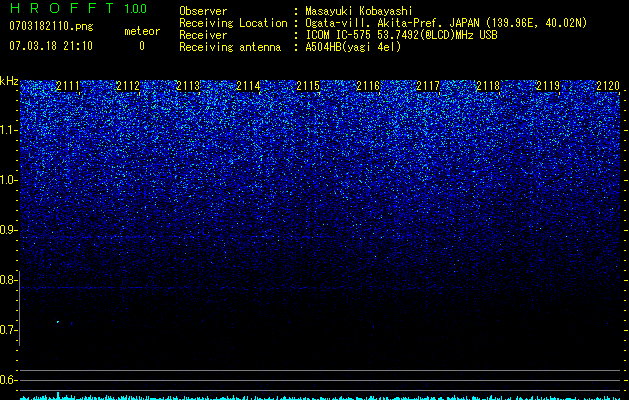Click the date stamp 07.03.18 21:10
This screenshot has width=629, height=400.
(51, 46)
